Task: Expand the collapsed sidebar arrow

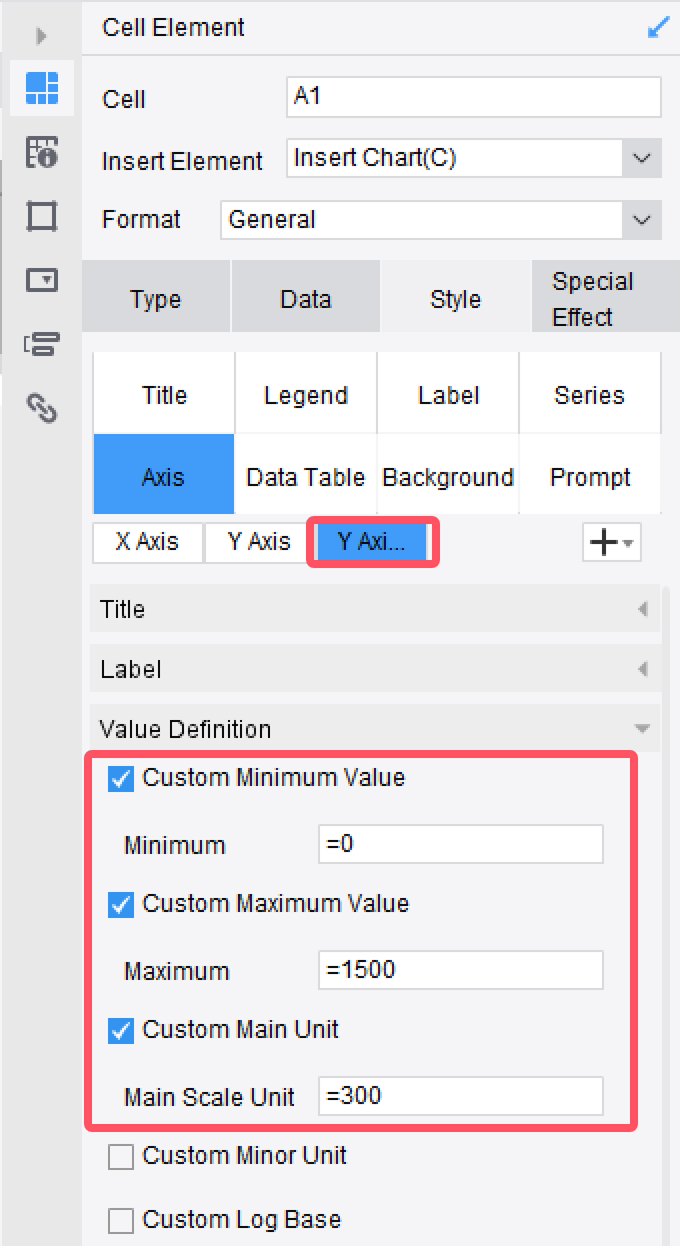Action: click(x=41, y=36)
